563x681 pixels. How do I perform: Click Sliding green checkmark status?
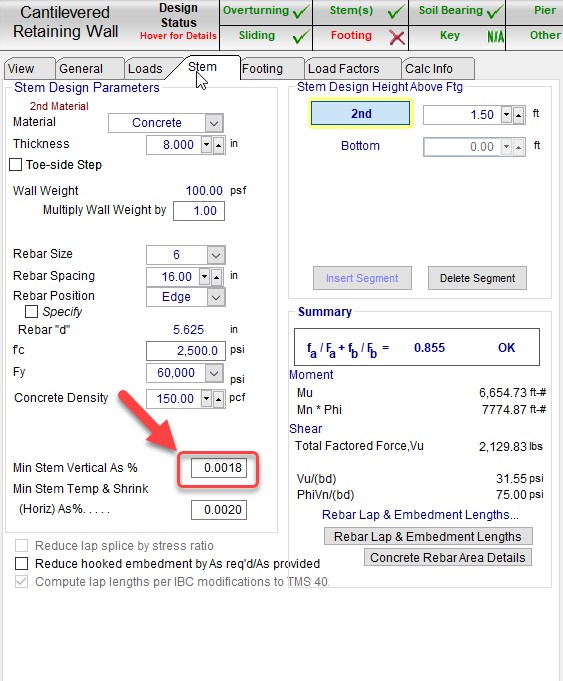(301, 37)
